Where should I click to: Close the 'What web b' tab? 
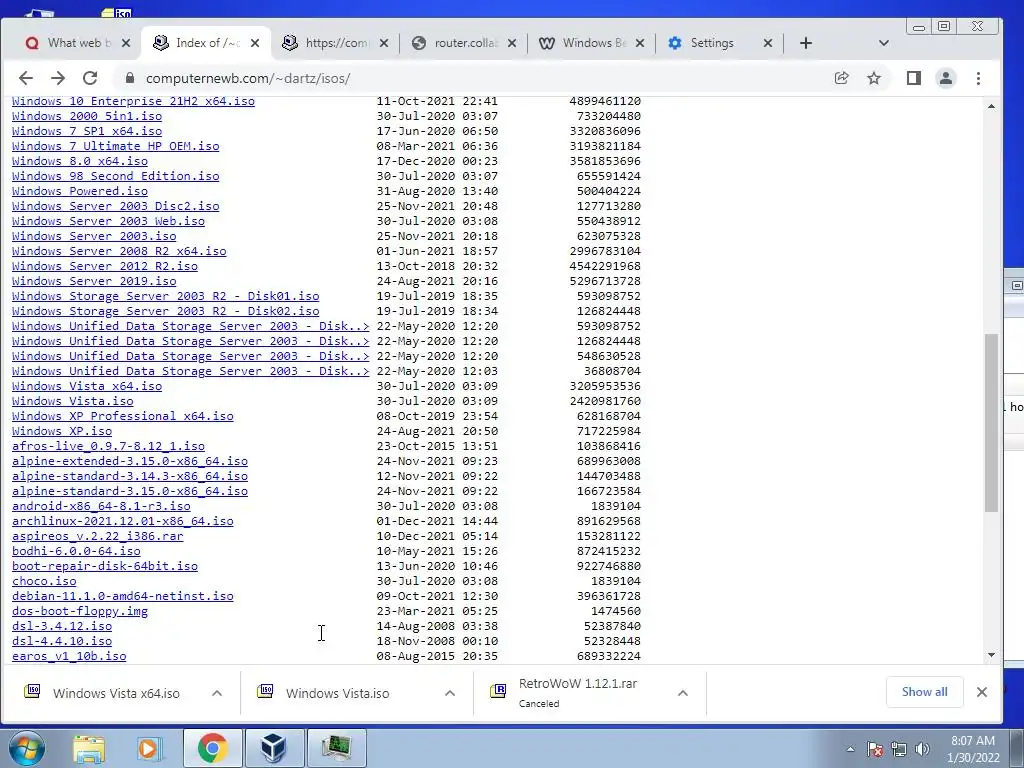126,43
